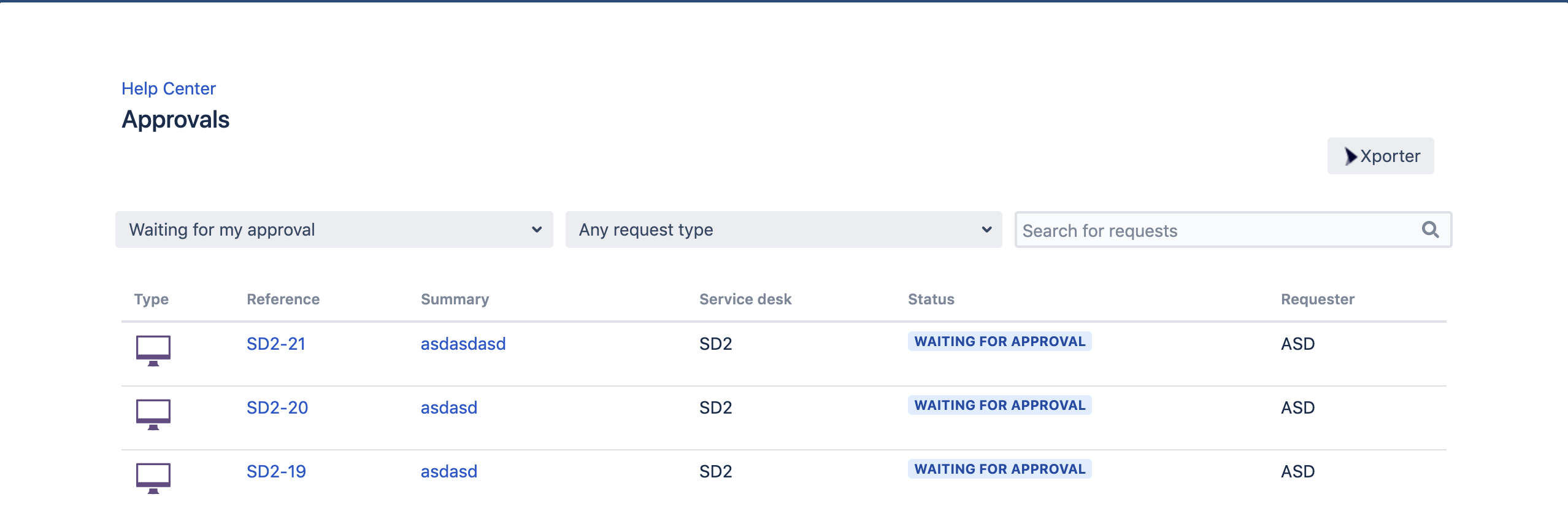Click Waiting for Approval status of SD2-20
The width and height of the screenshot is (1568, 513).
(999, 405)
